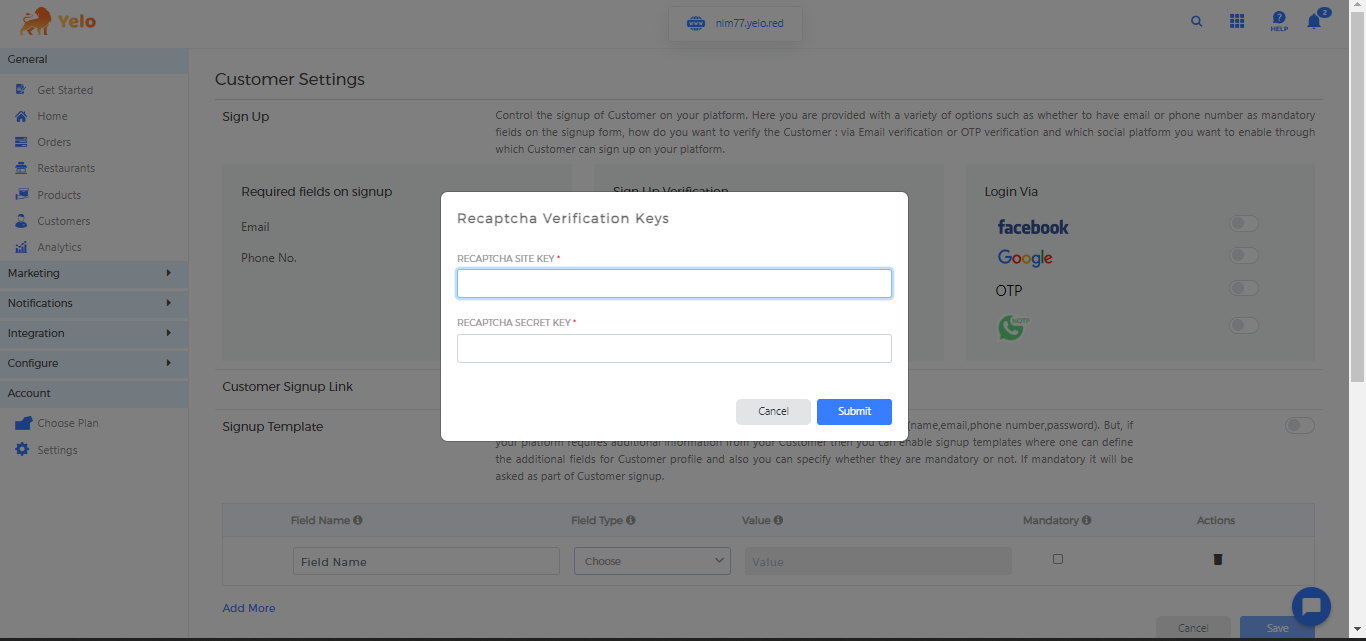
Task: Click the Settings gear in sidebar
Action: (x=22, y=450)
